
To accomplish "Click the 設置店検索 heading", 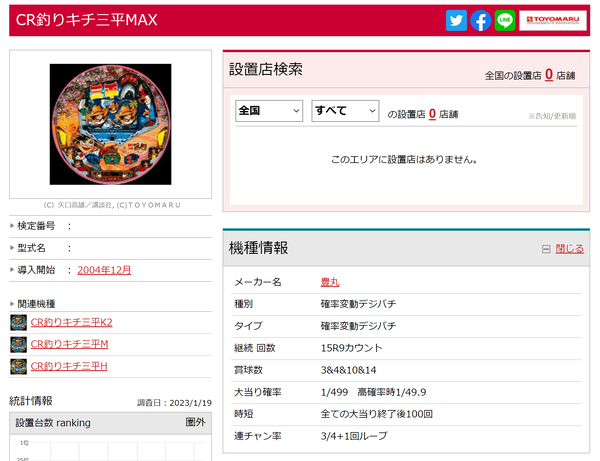I will 266,69.
